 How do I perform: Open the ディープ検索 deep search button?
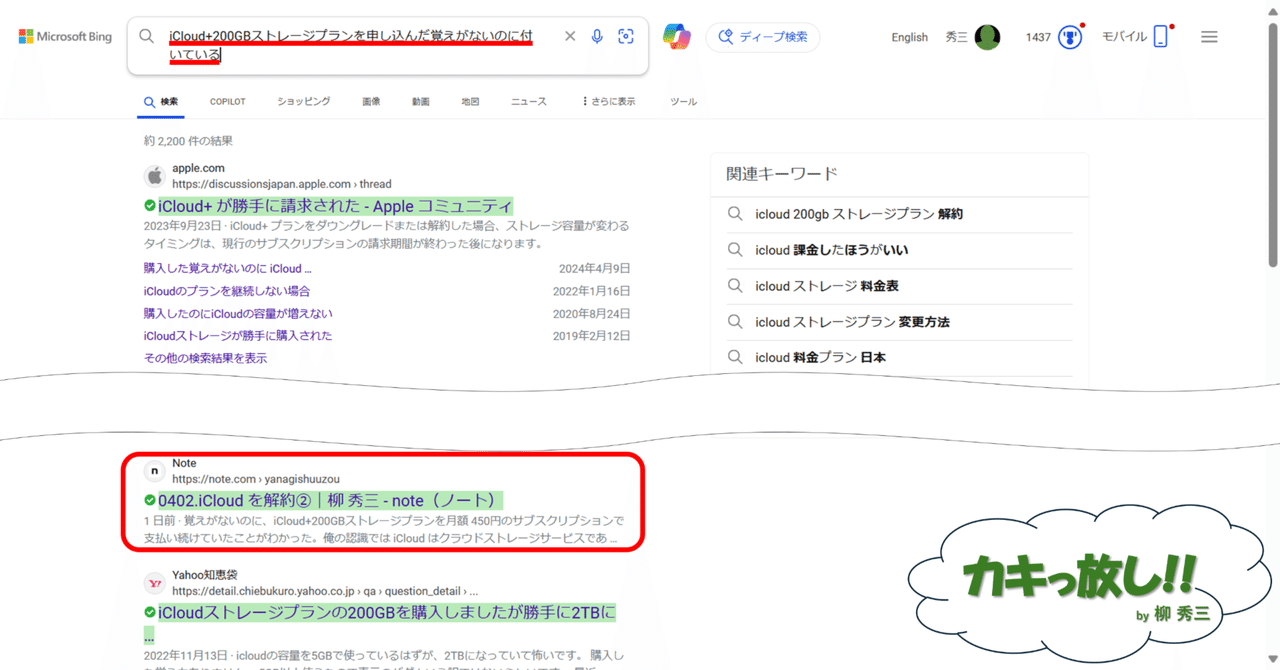(x=763, y=37)
